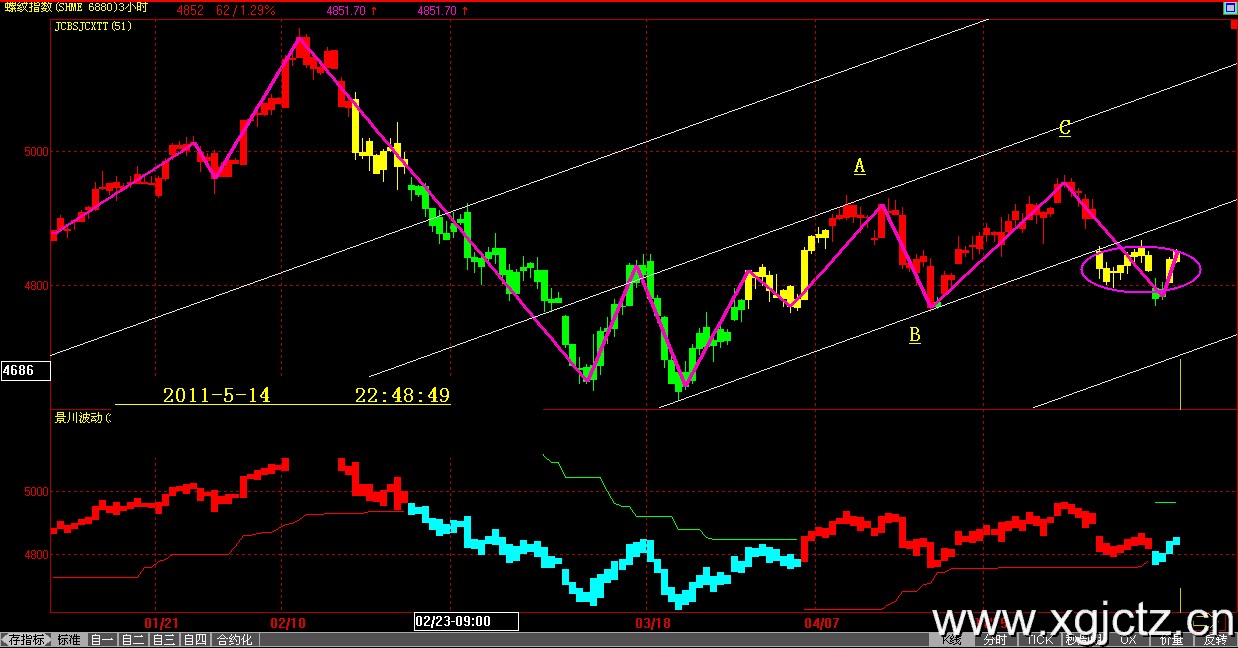Click the yellow wave label A
The height and width of the screenshot is (648, 1238).
pos(859,166)
